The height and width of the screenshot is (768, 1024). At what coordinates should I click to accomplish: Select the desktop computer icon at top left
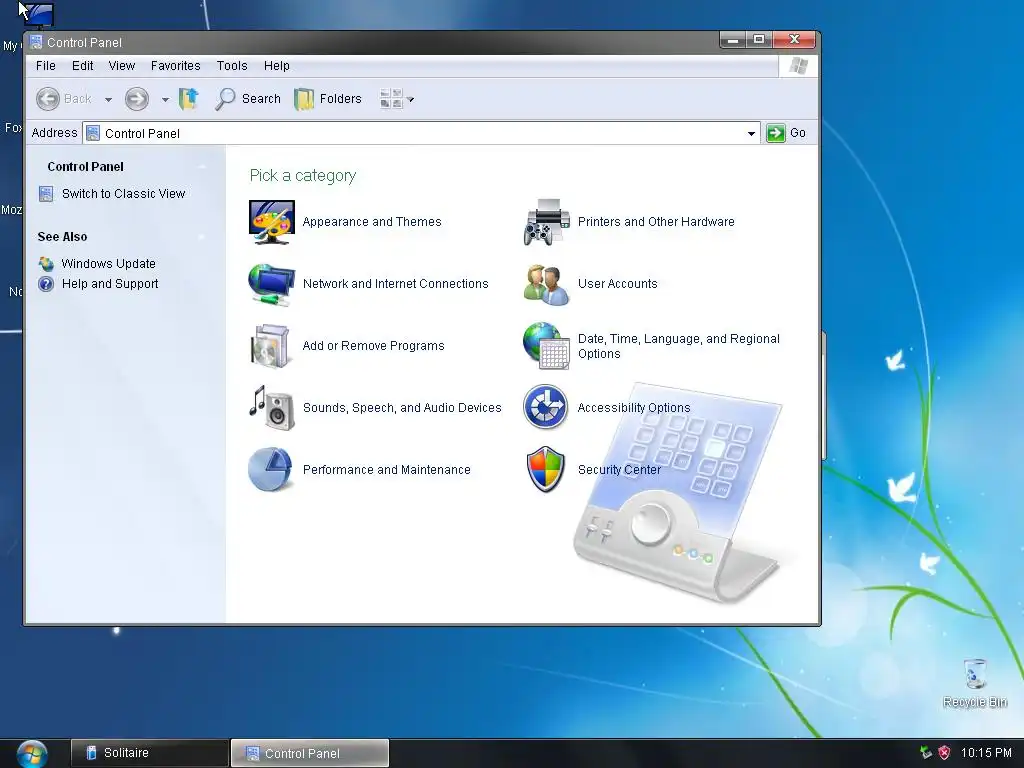[37, 15]
